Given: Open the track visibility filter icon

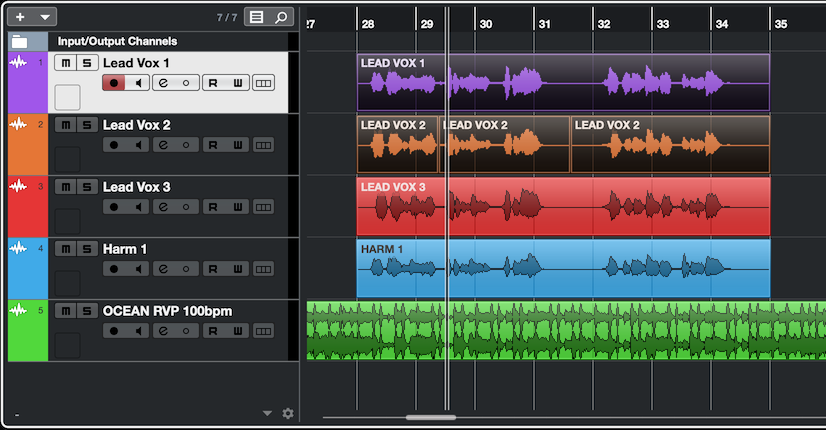Looking at the screenshot, I should point(257,17).
